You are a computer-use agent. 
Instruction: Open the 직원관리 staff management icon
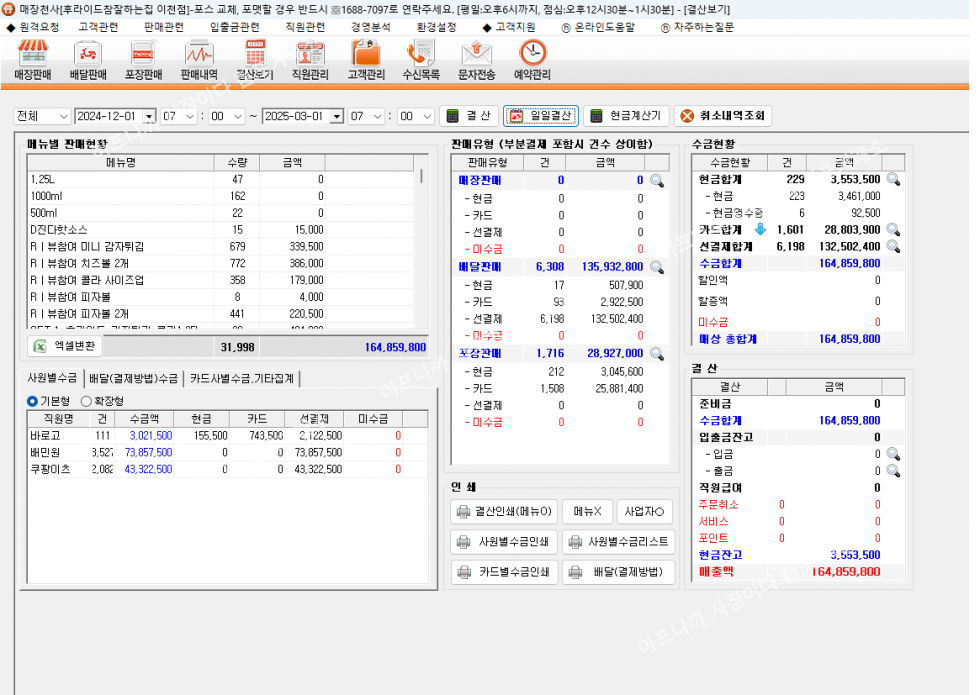click(x=310, y=60)
